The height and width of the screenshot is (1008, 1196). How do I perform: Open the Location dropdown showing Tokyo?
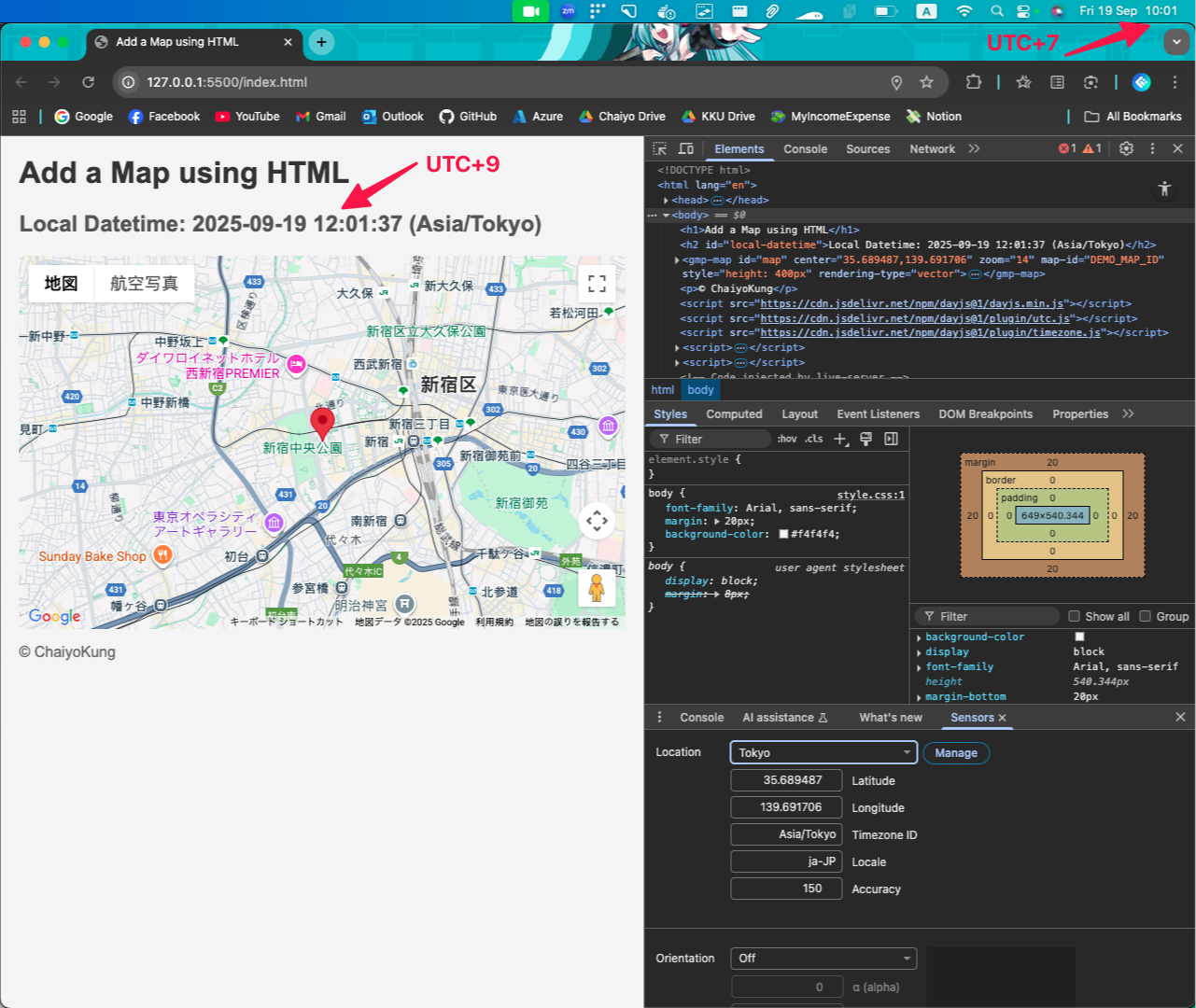[823, 752]
